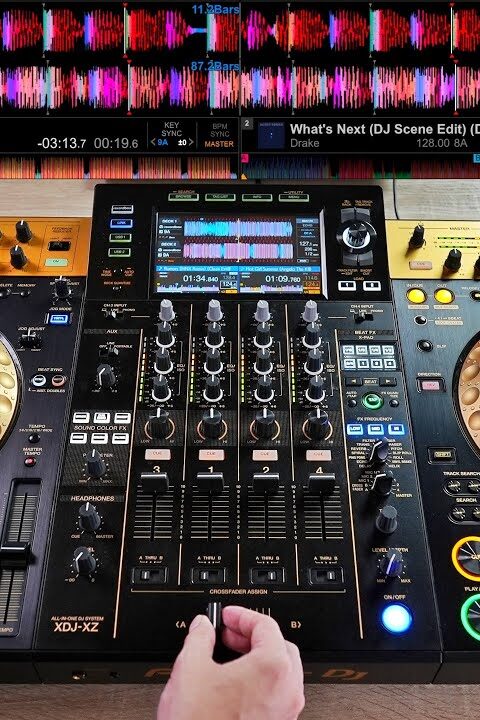Toggle headphone CUE for channel 4

[x=319, y=456]
